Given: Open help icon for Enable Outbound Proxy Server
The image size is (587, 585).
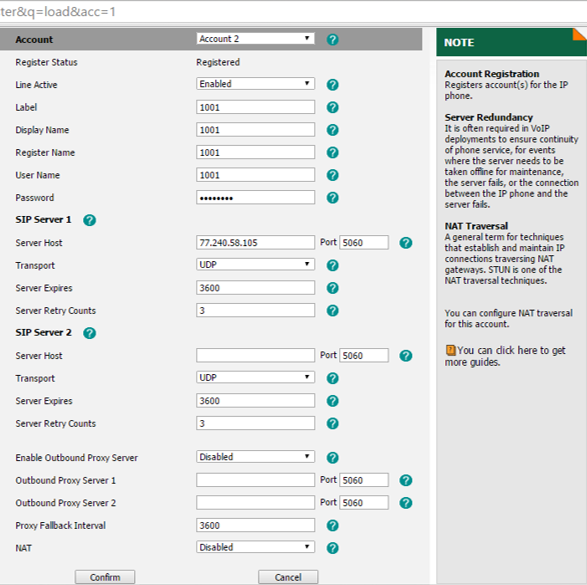Looking at the screenshot, I should 332,457.
